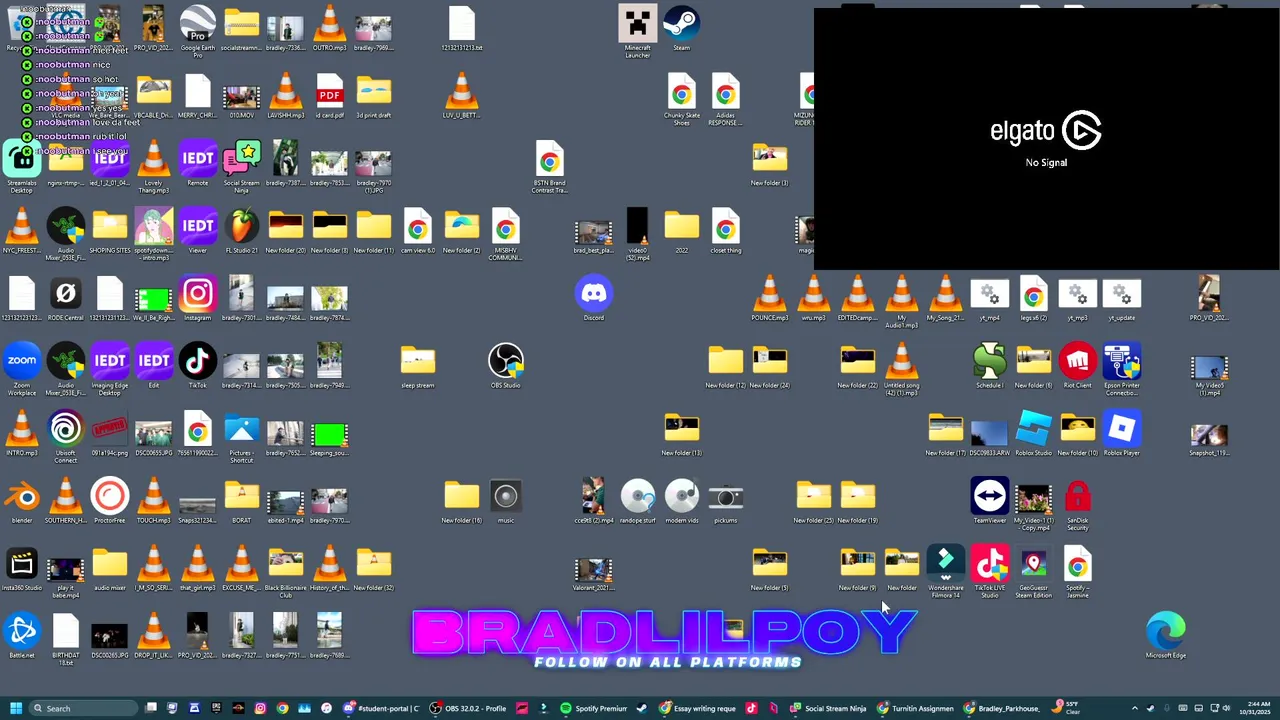
Task: Switch to Spotify Premium taskbar item
Action: [x=594, y=708]
